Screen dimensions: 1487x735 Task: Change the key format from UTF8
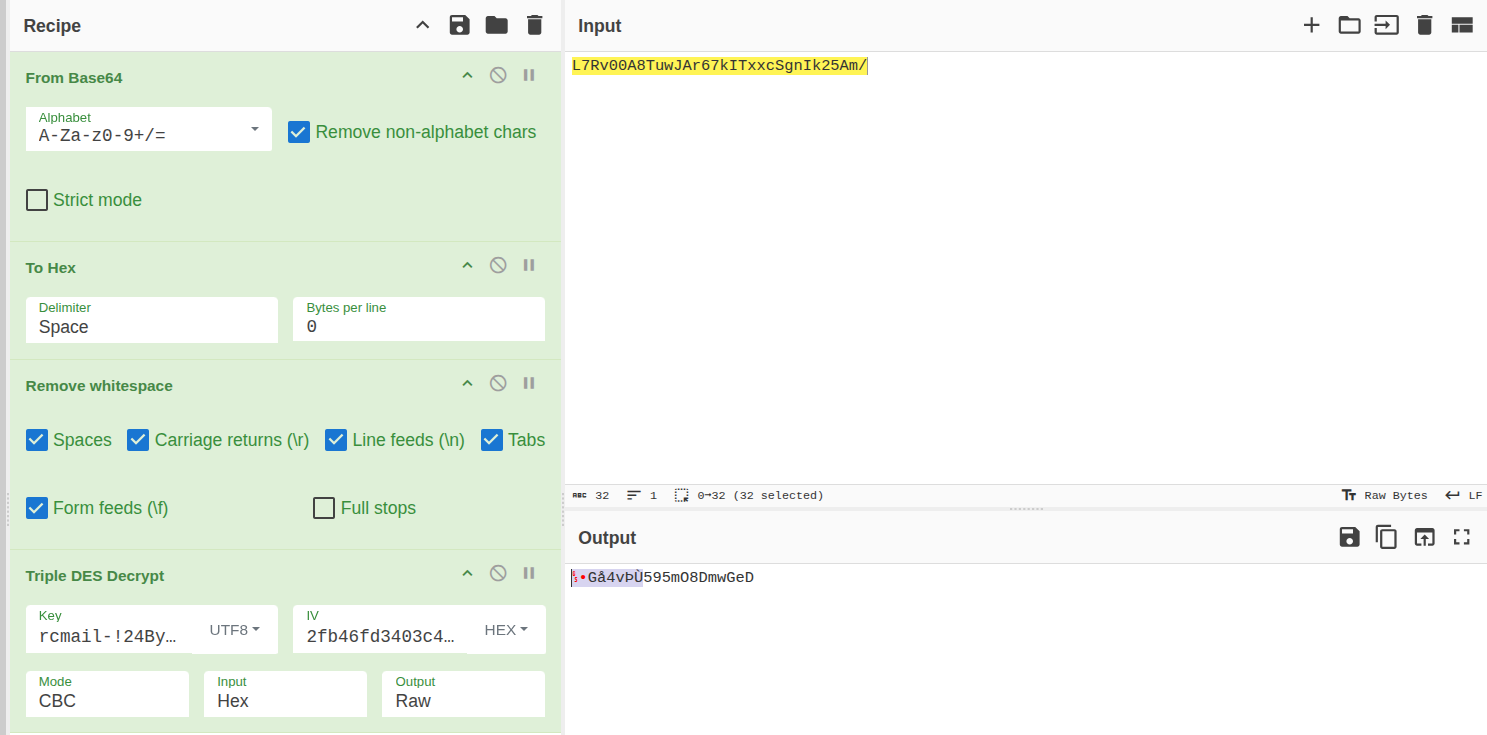point(234,630)
